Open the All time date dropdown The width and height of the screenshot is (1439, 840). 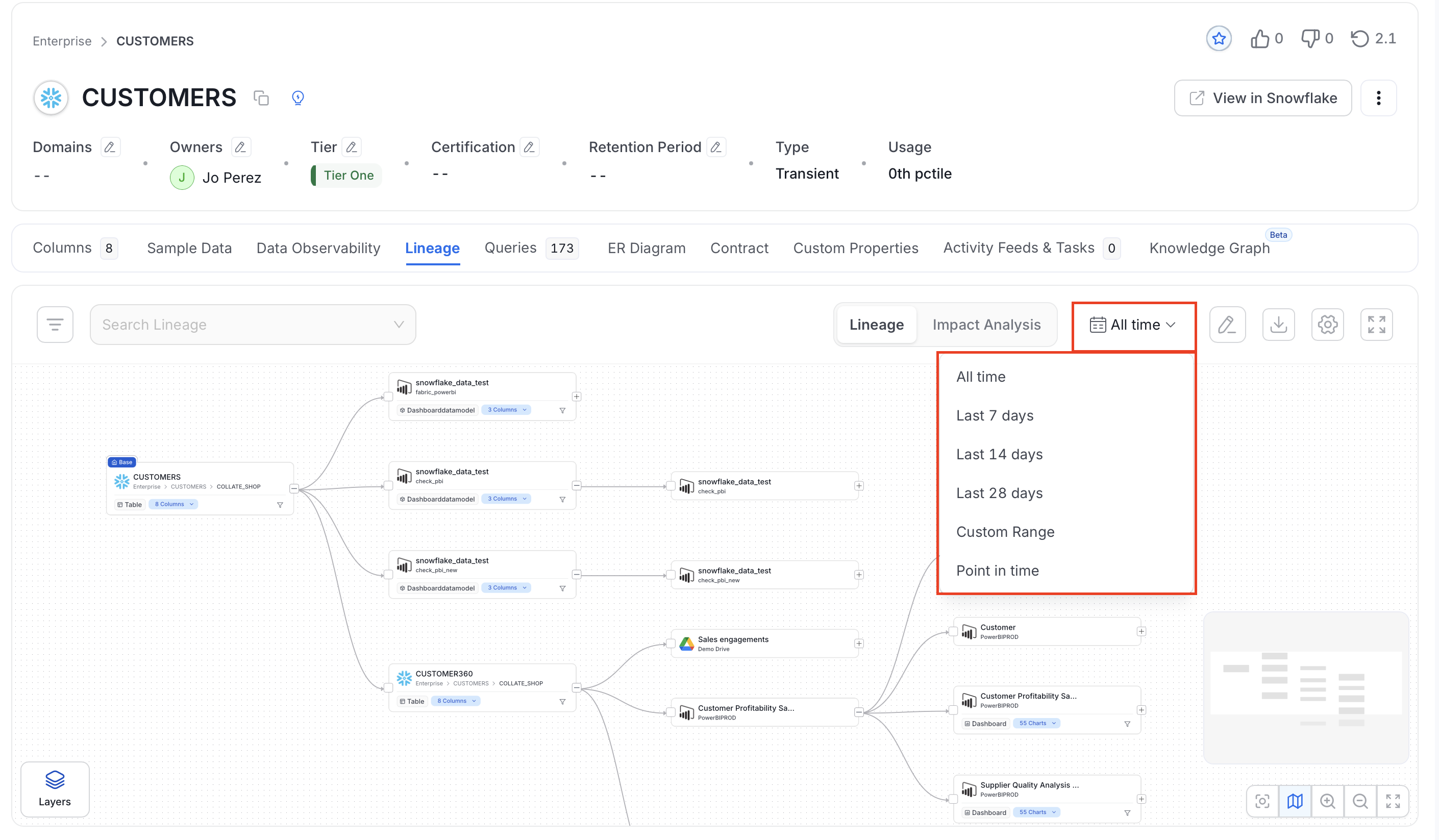click(1133, 325)
